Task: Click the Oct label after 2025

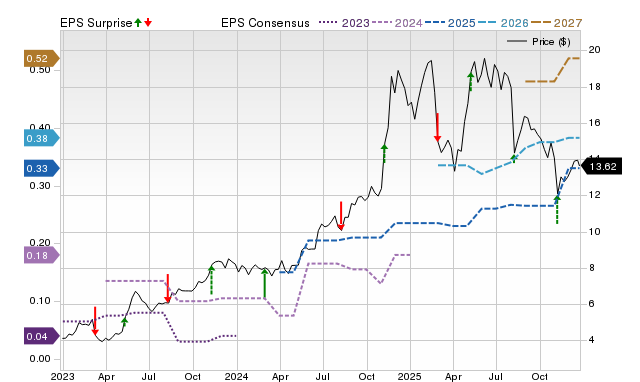Action: (x=540, y=376)
